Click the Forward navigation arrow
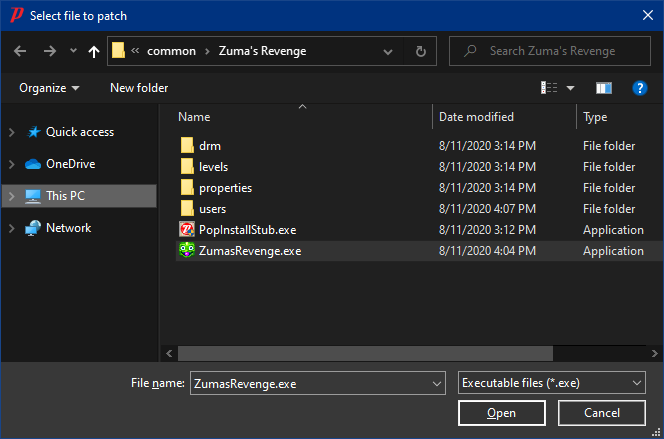Screen dimensions: 664x439 [50, 51]
